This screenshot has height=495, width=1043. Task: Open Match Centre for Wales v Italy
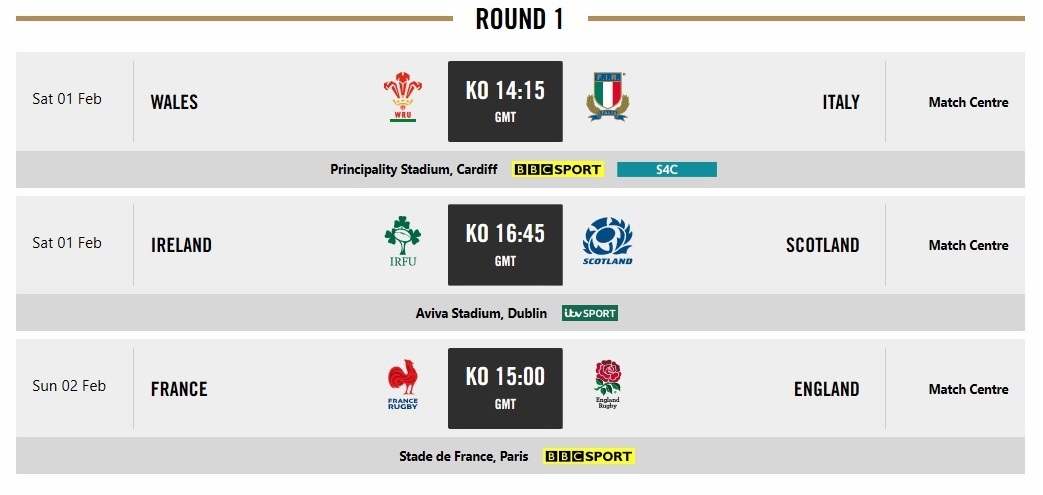click(968, 102)
